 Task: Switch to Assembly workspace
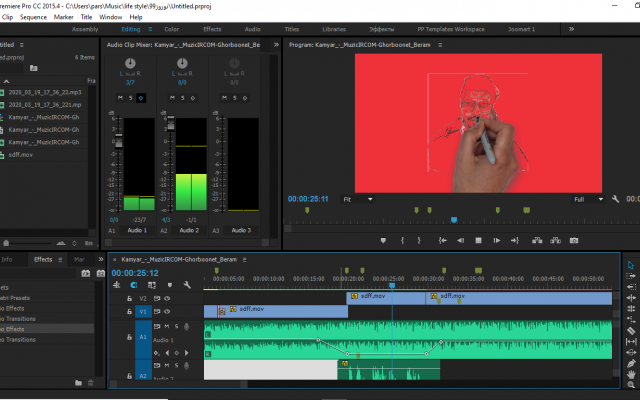[85, 29]
